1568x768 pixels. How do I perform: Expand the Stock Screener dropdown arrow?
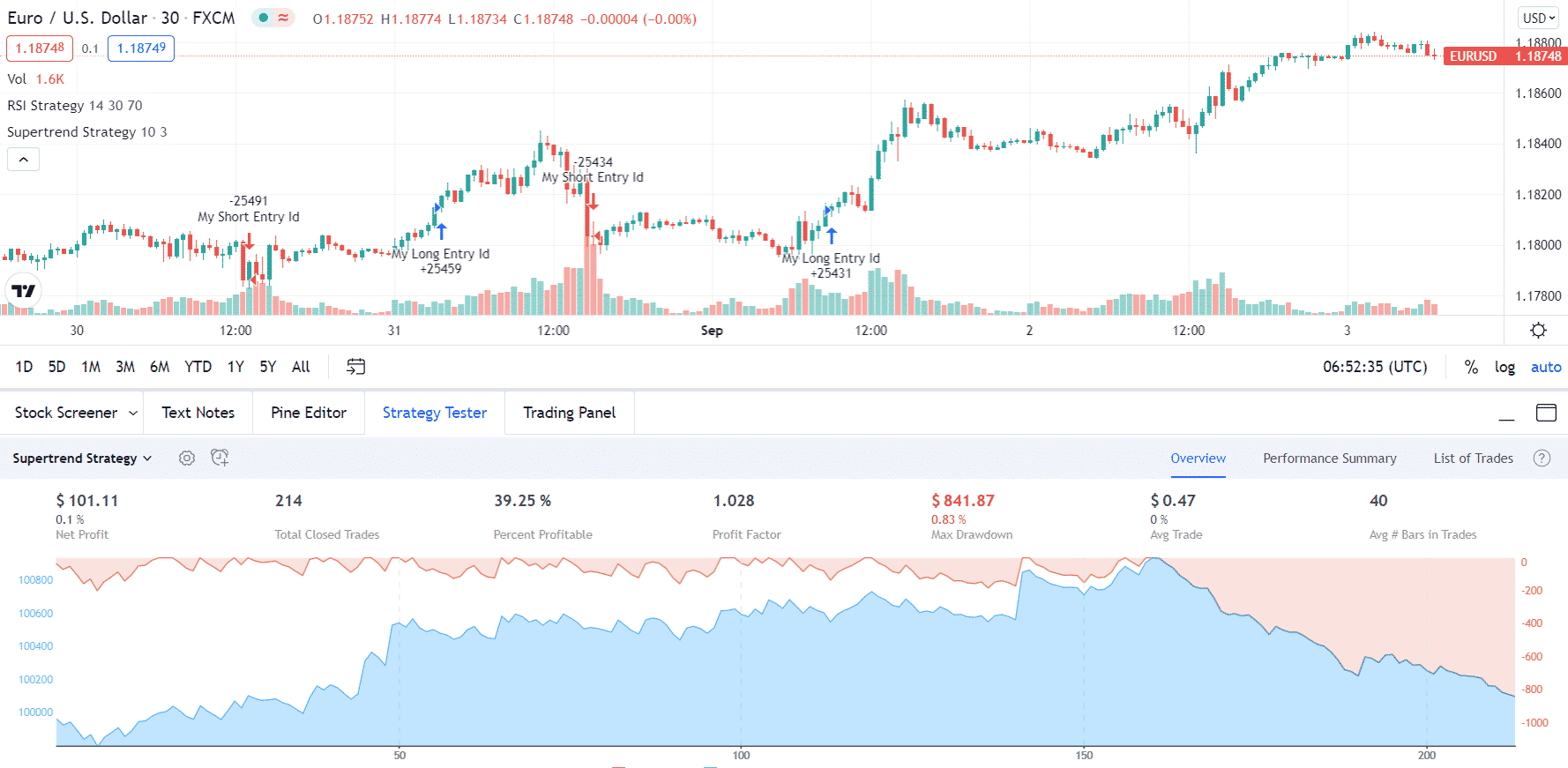click(x=133, y=413)
